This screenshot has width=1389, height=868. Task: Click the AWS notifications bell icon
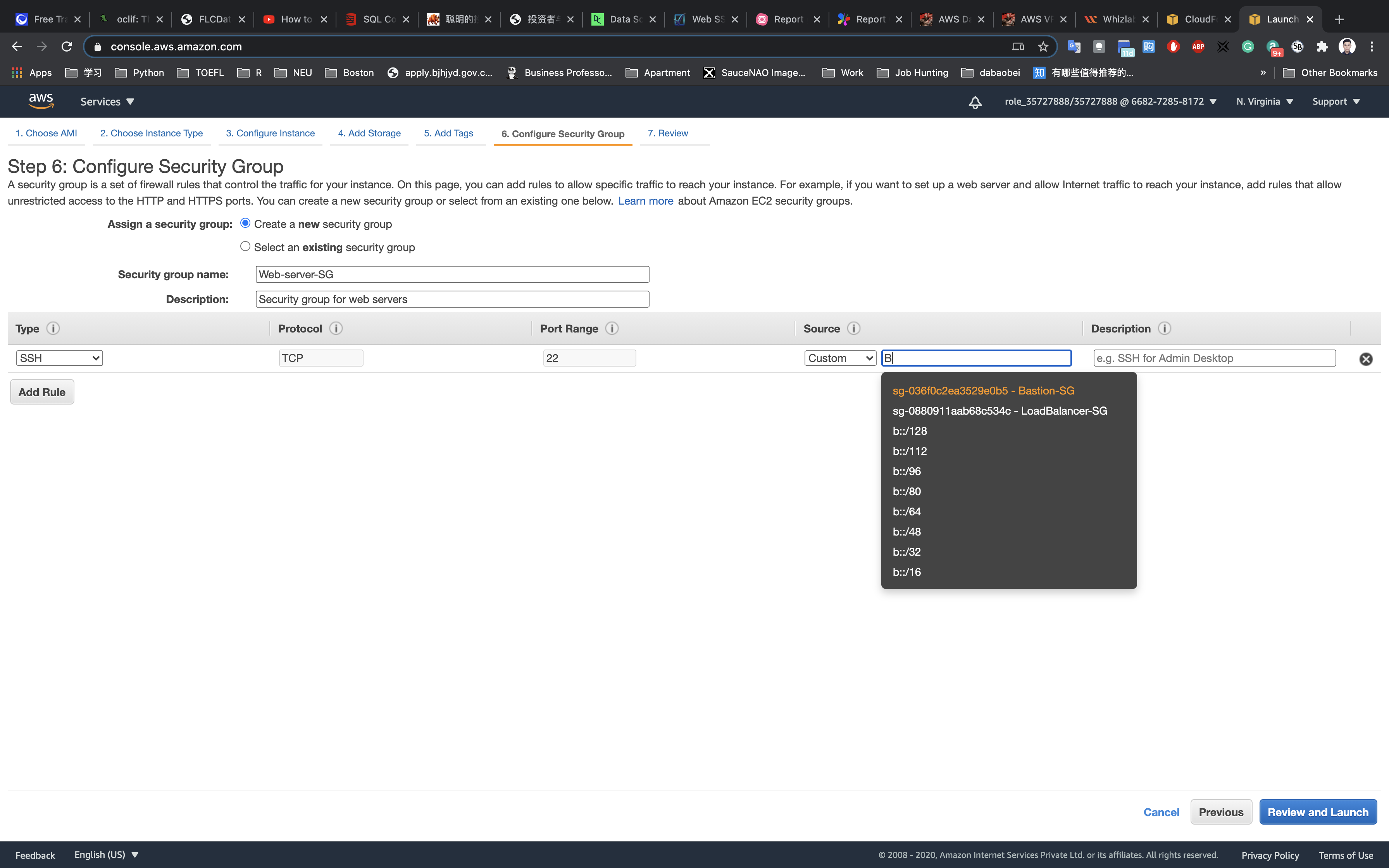(975, 102)
